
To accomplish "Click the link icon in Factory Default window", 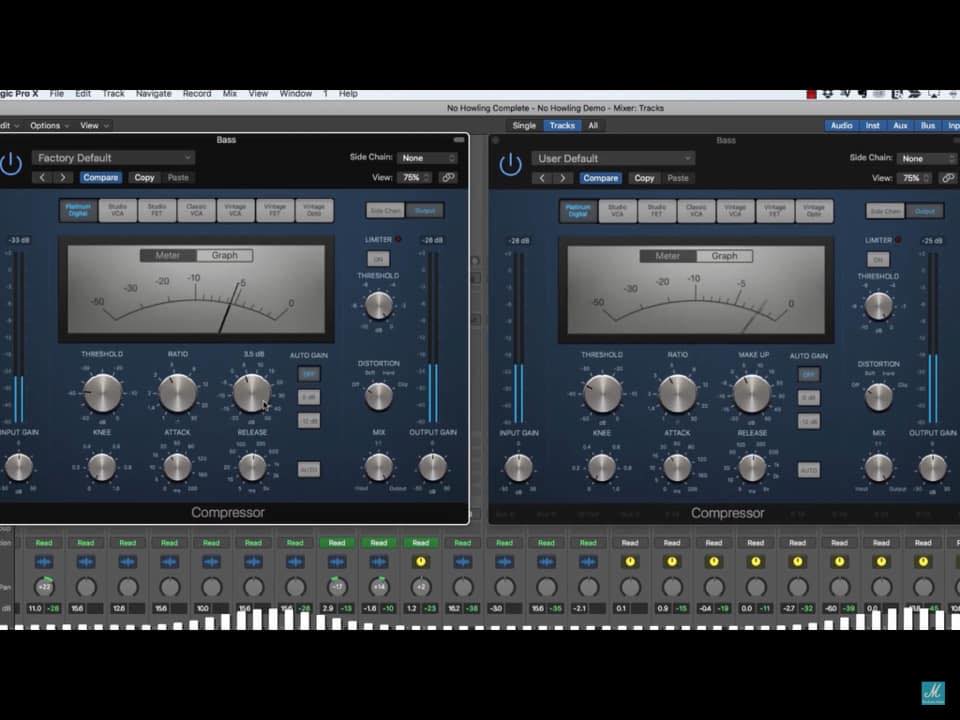I will coord(448,178).
